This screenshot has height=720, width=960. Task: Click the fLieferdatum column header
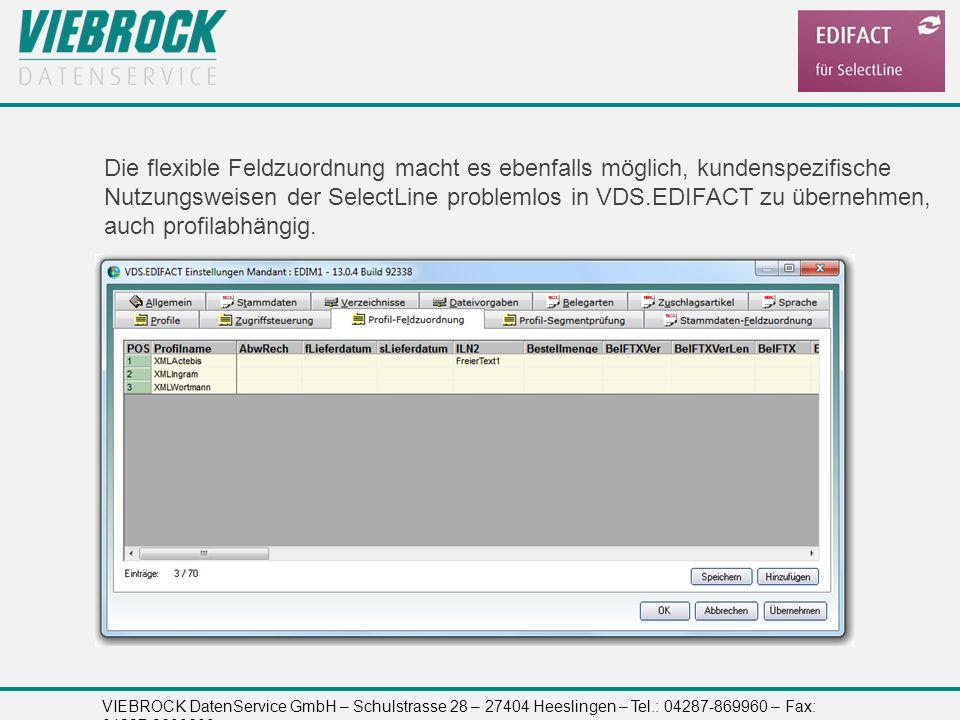[x=339, y=348]
